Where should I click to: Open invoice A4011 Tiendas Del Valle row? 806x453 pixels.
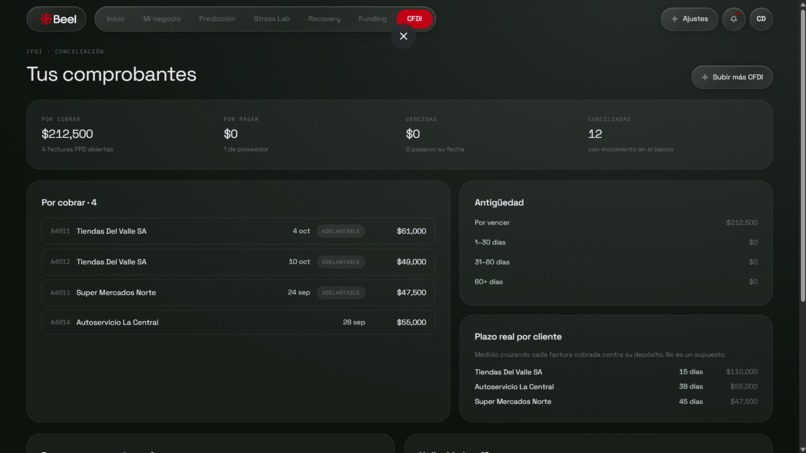point(238,231)
